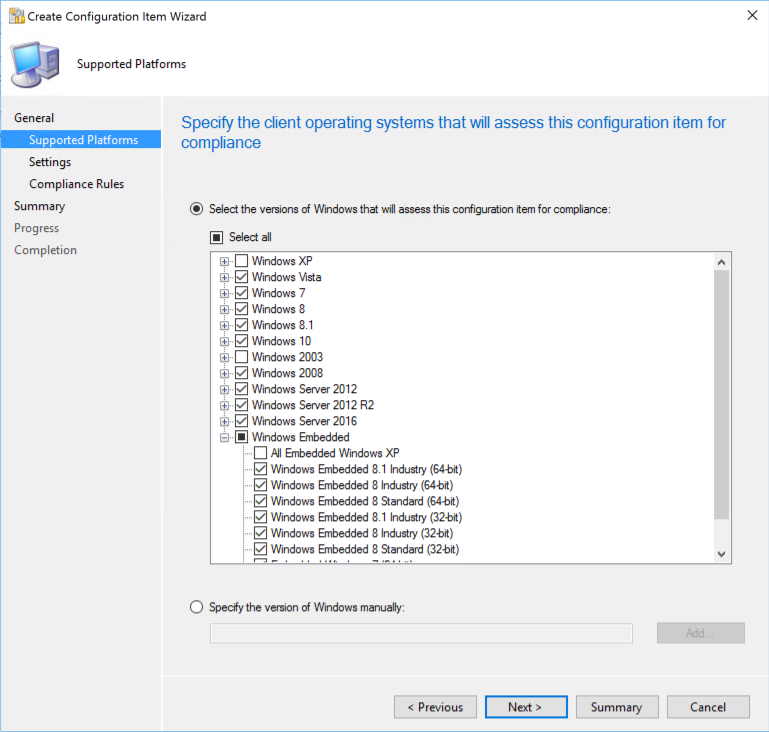This screenshot has height=732, width=769.
Task: Collapse the Windows Embedded tree node
Action: (x=224, y=438)
